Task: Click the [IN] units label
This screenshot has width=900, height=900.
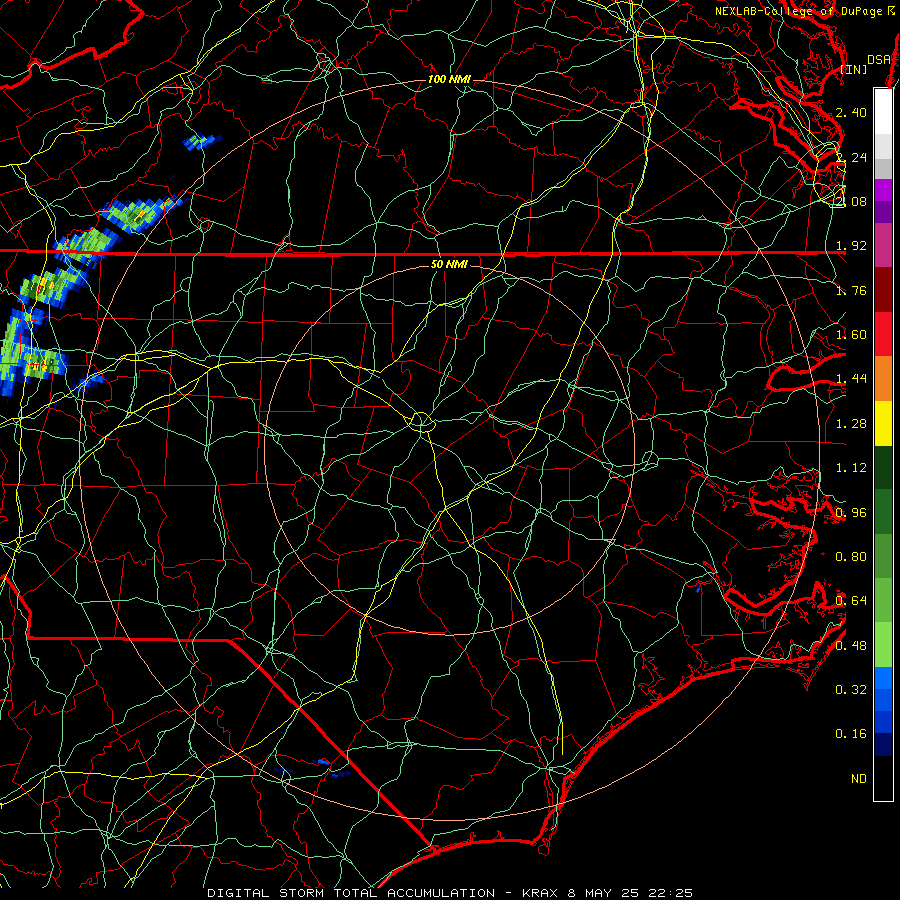Action: (x=854, y=69)
